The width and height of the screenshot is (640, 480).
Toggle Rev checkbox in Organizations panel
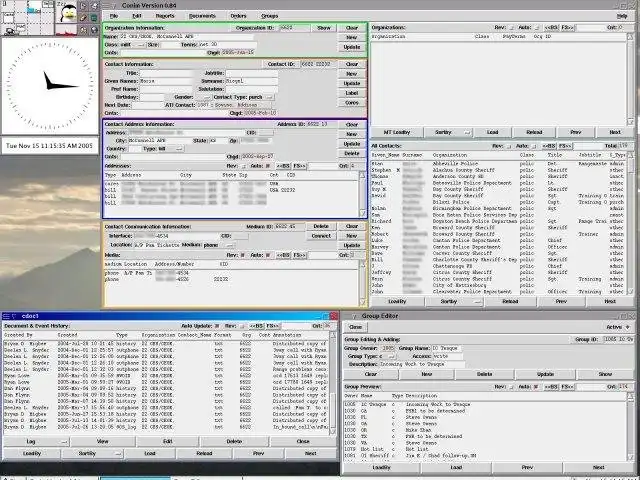point(511,27)
